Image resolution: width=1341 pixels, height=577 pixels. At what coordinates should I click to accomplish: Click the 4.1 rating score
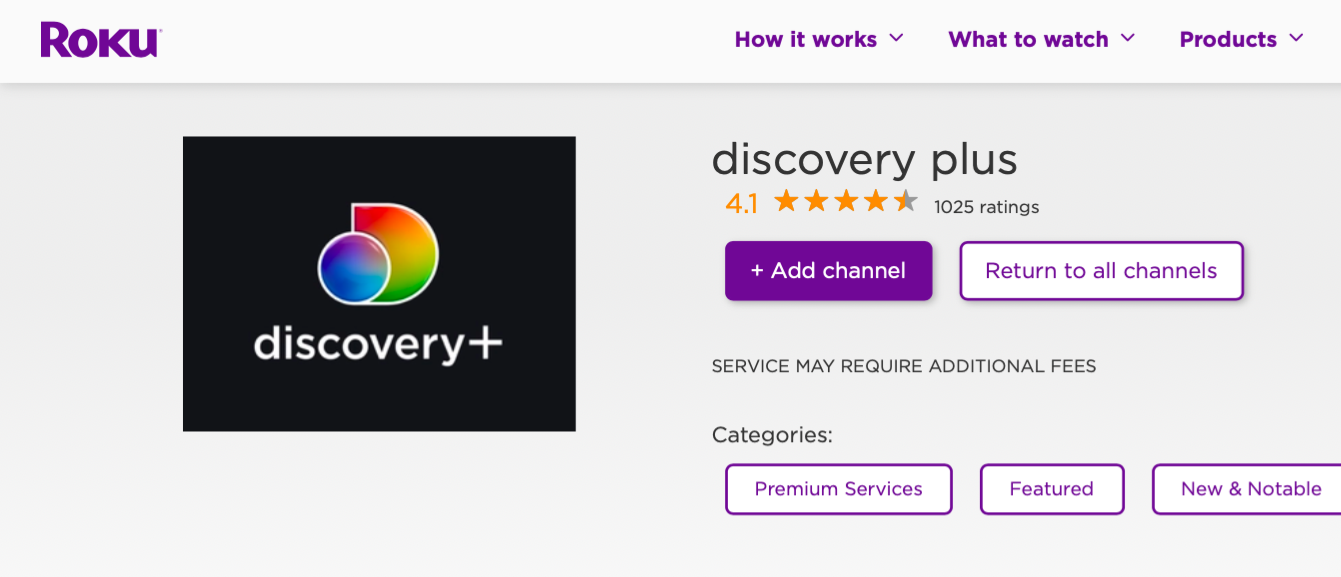point(741,204)
